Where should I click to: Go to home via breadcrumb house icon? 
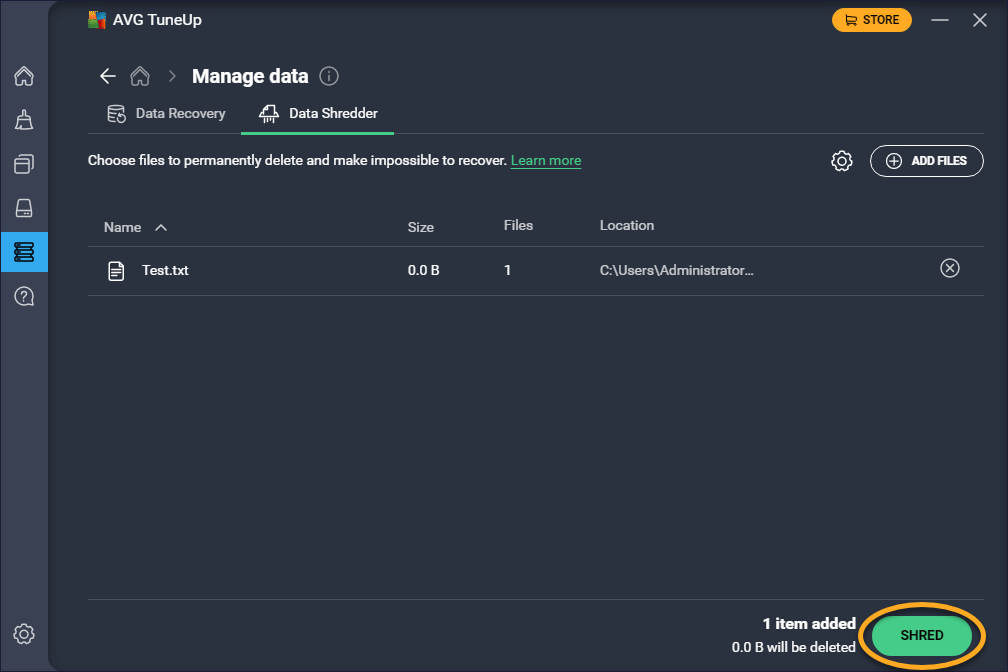[x=141, y=77]
